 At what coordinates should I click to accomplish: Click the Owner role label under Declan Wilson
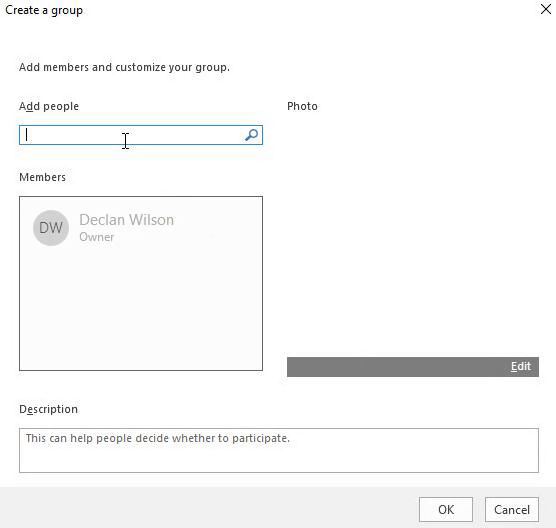(96, 237)
